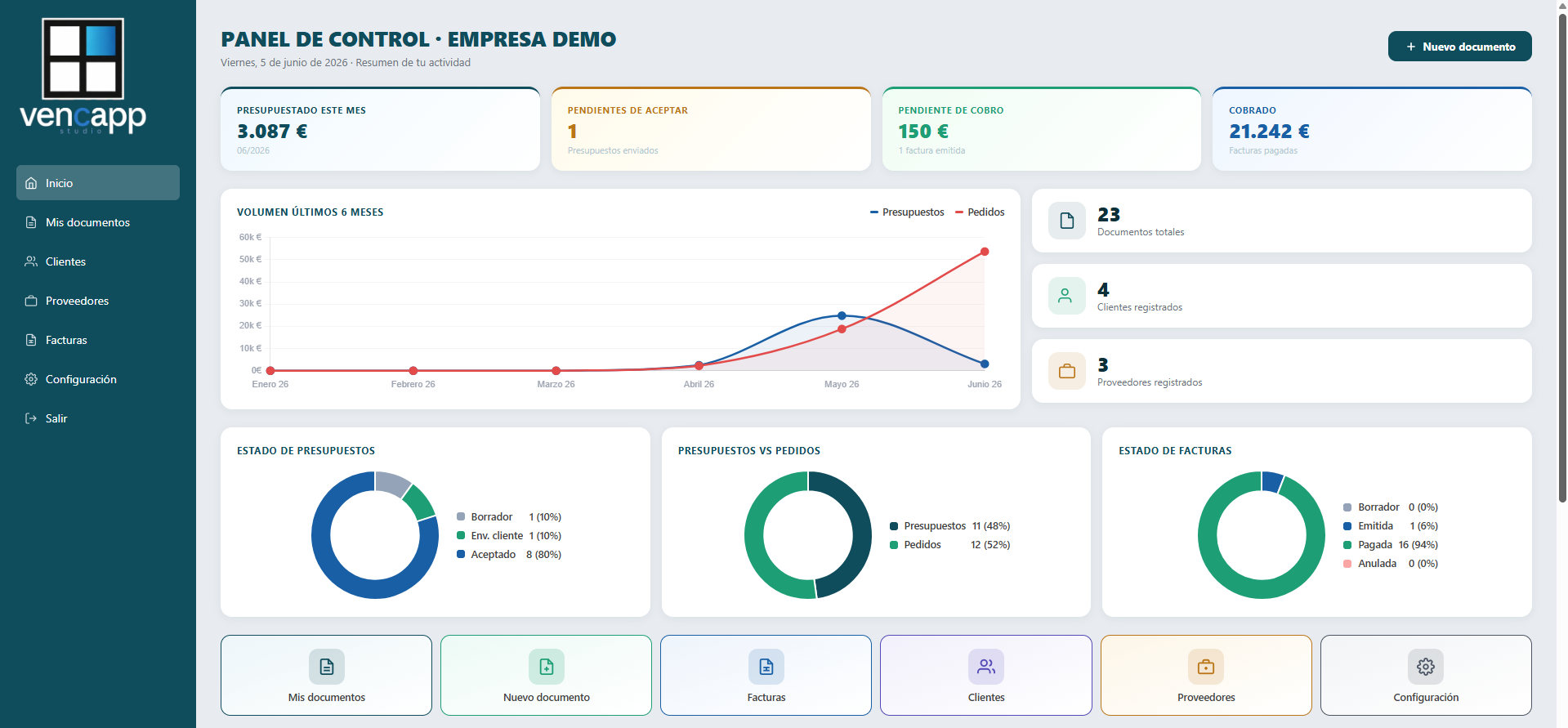Open the Nuevo documento shortcut card label
Screen dimensions: 1568x728
pos(547,698)
